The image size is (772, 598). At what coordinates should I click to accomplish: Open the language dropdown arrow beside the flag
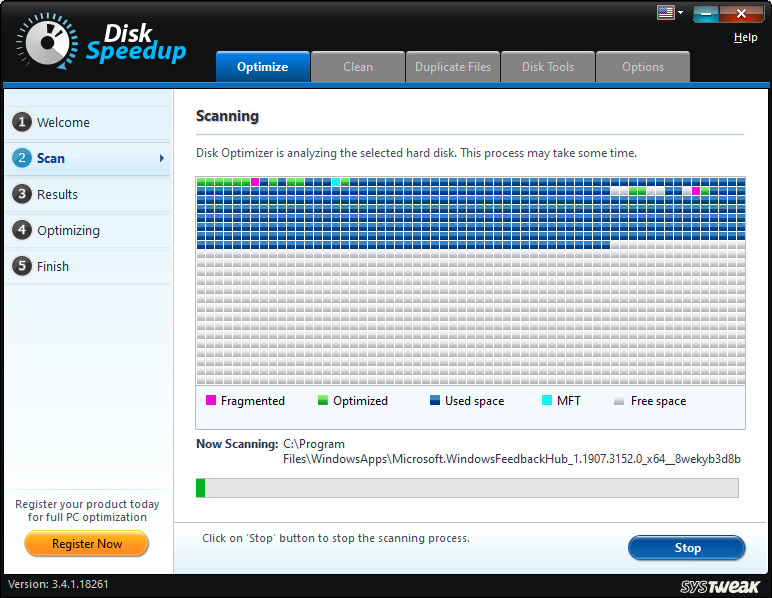(x=680, y=13)
